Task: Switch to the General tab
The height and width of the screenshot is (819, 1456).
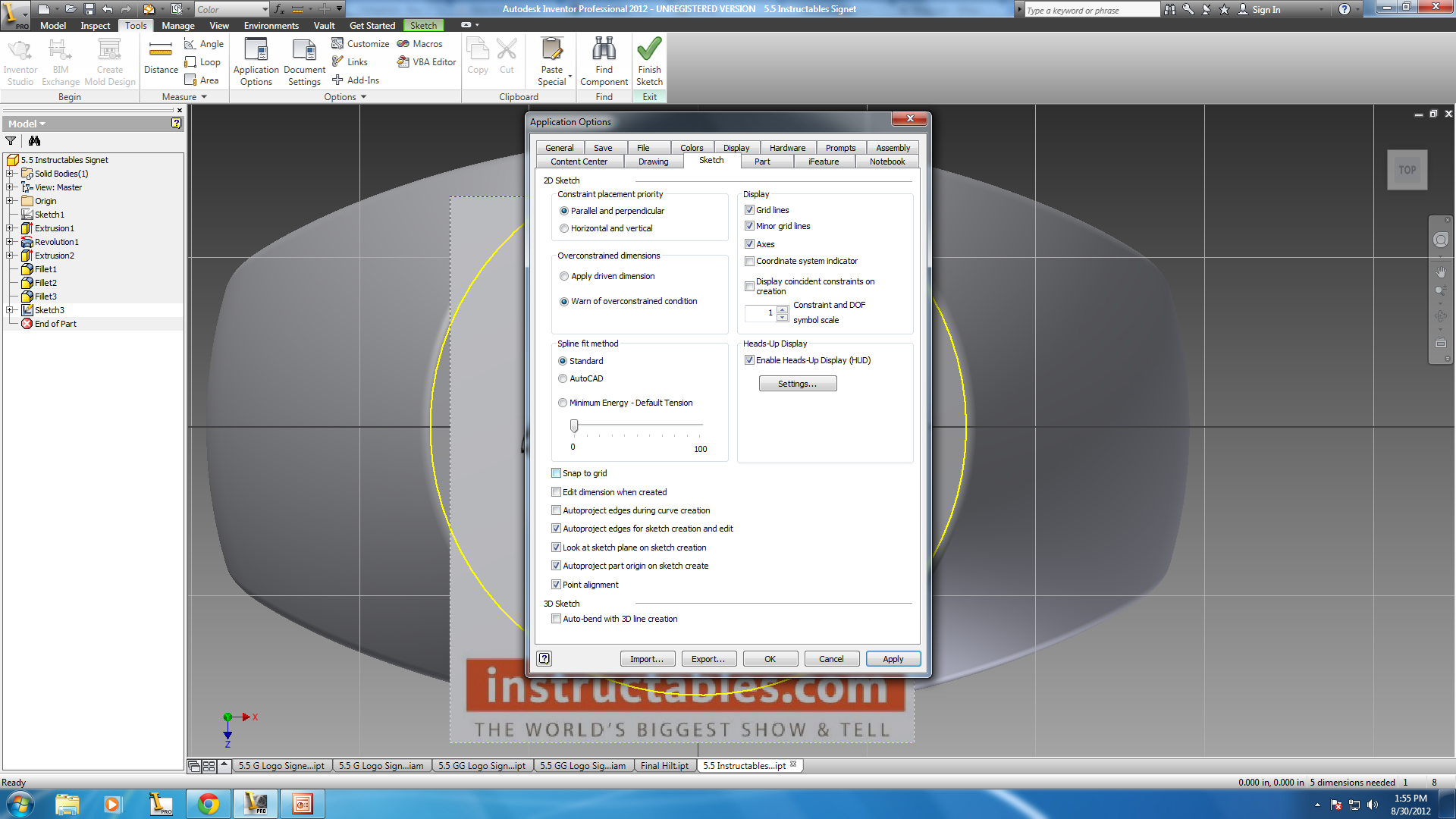Action: pyautogui.click(x=560, y=148)
